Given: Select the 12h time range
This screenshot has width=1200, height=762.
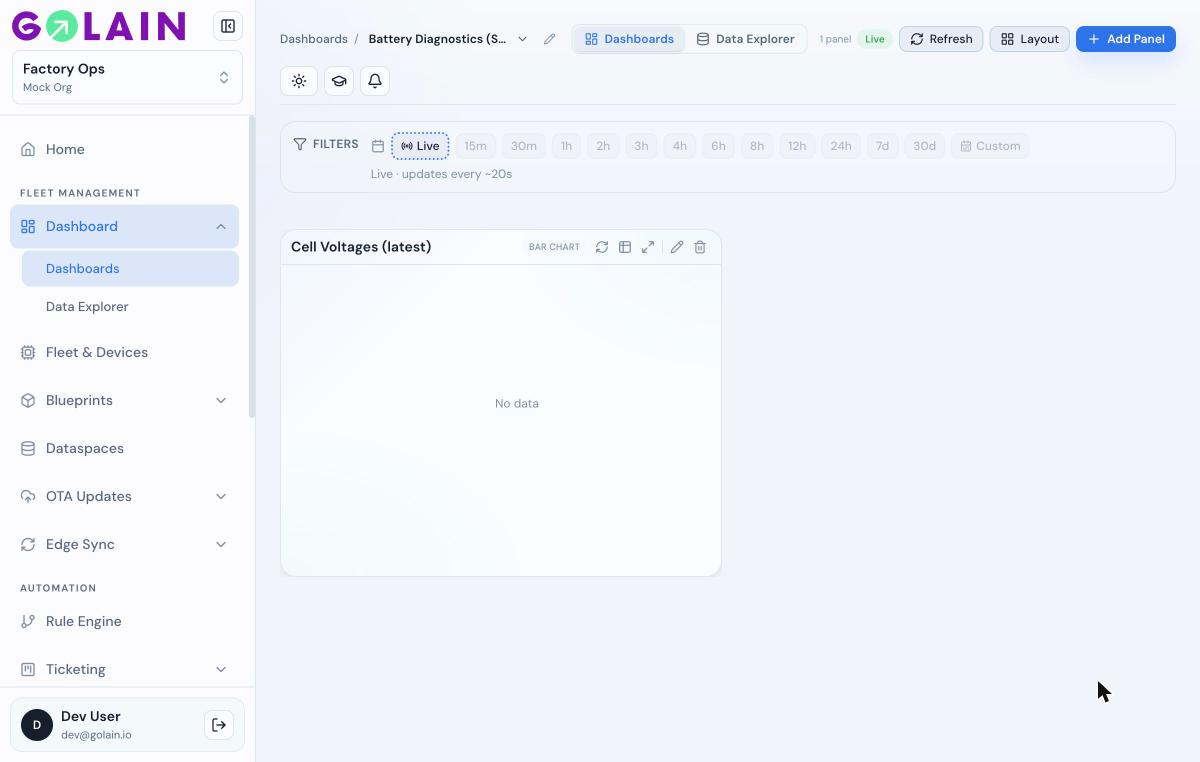Looking at the screenshot, I should tap(797, 146).
